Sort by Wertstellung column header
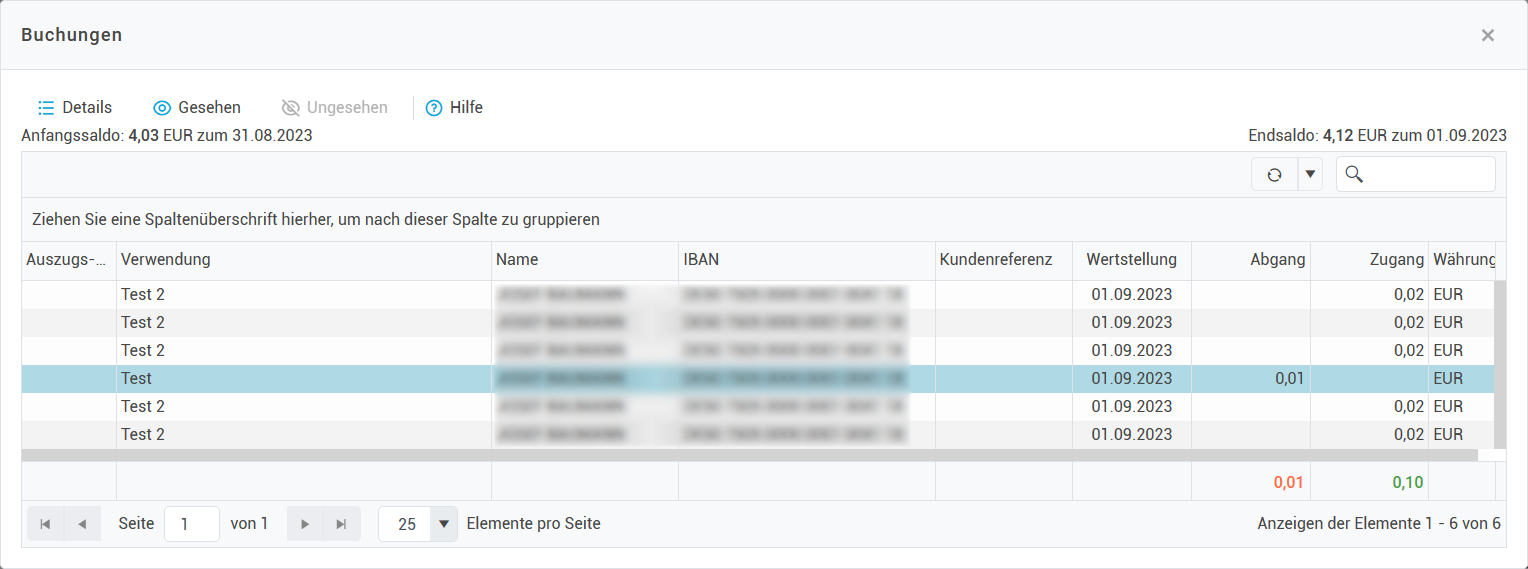This screenshot has height=569, width=1528. coord(1131,260)
